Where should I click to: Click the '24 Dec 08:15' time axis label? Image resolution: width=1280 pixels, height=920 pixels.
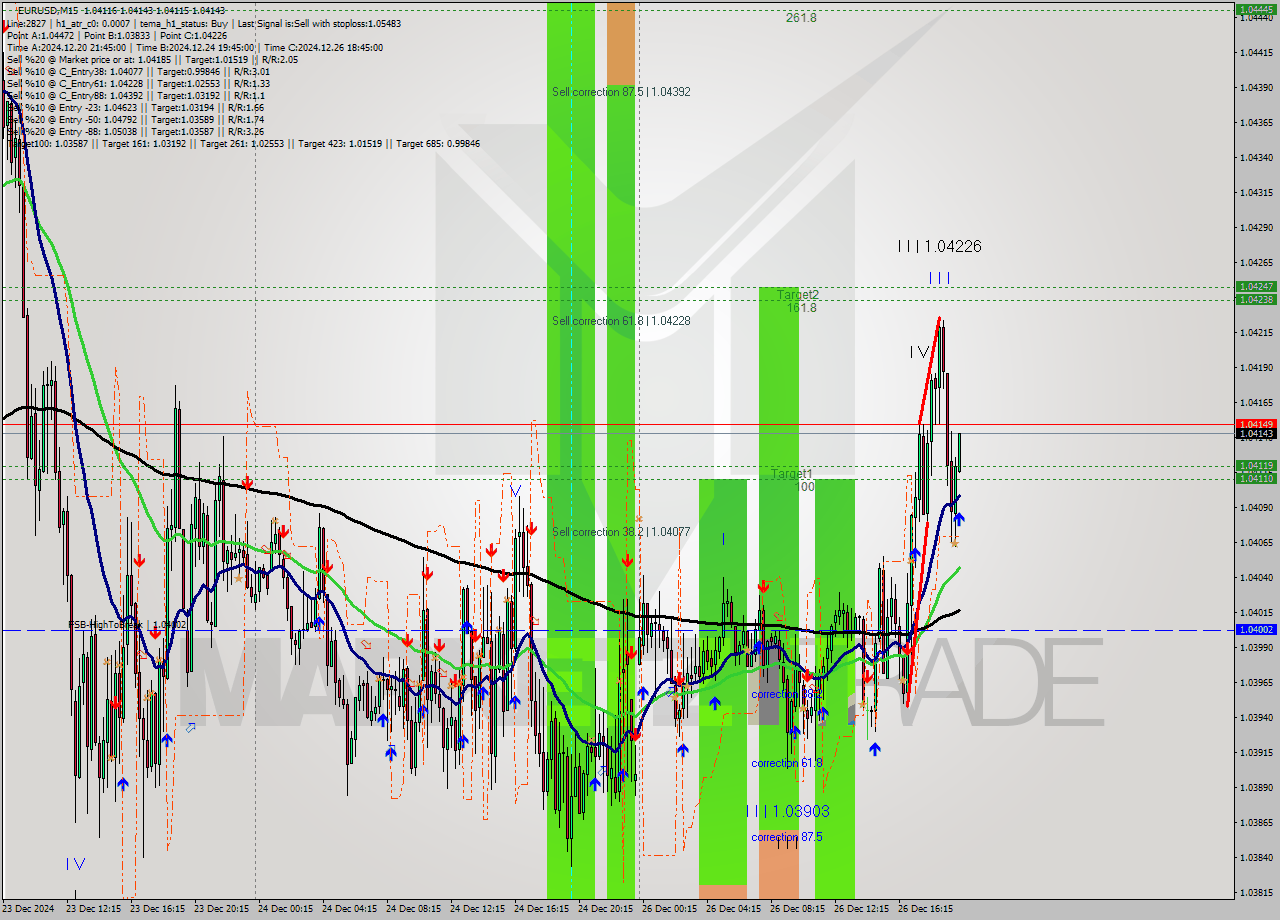[x=413, y=909]
